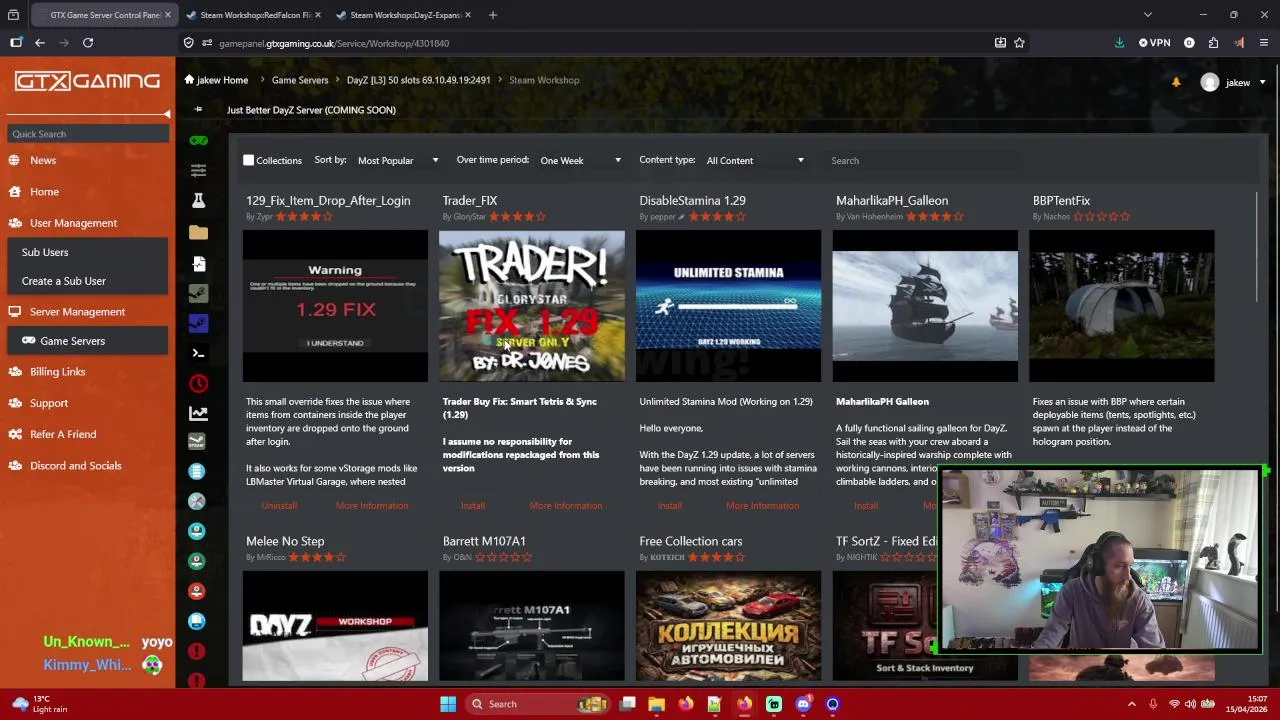
Task: Open the Firefox hamburger menu
Action: 1264,43
